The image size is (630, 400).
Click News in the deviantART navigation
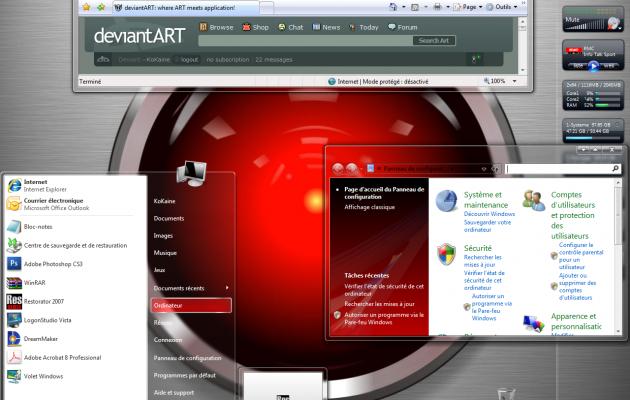(x=326, y=27)
